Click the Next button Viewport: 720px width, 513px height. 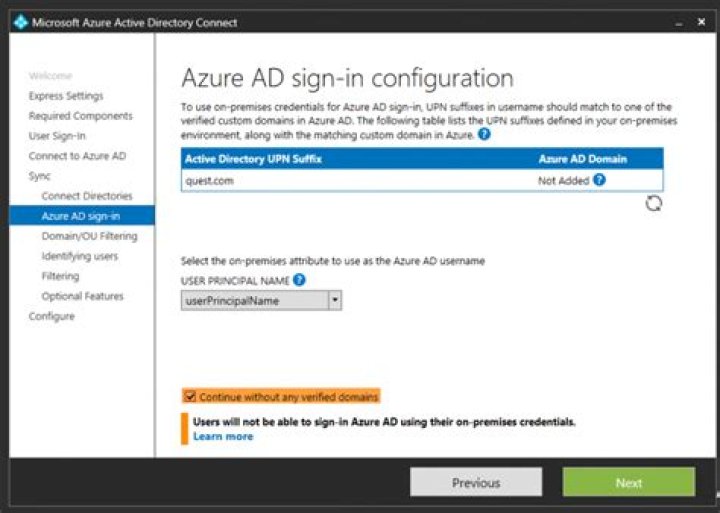[629, 482]
